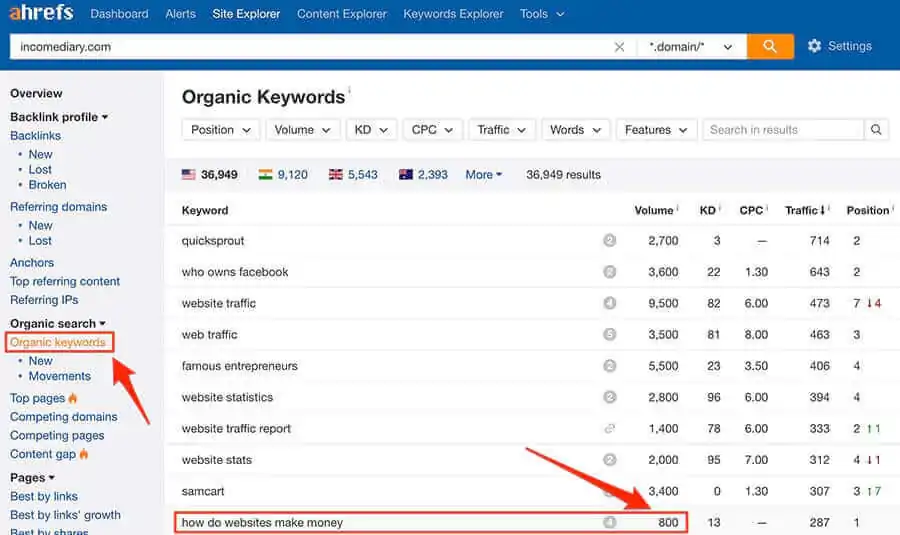Open the Settings gear icon
Image resolution: width=900 pixels, height=535 pixels.
[814, 46]
